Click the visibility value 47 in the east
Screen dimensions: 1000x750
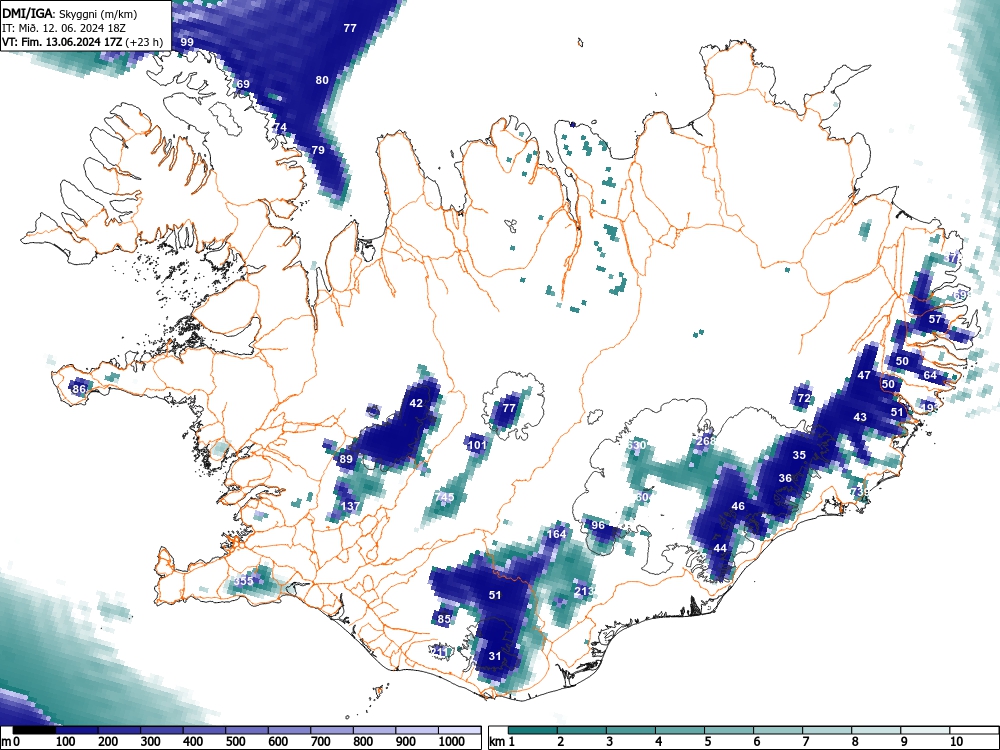pos(864,375)
